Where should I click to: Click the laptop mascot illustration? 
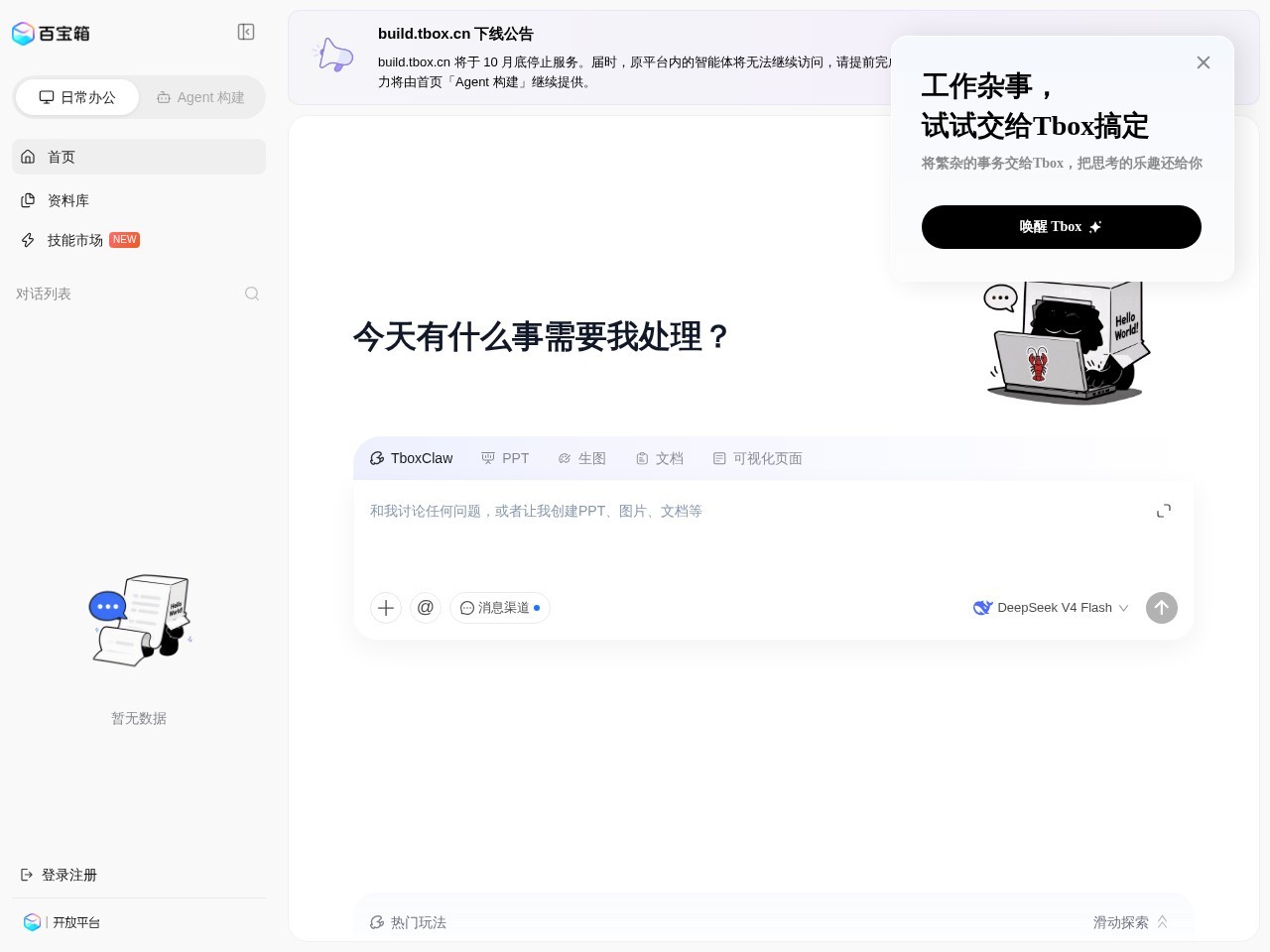tap(1068, 342)
